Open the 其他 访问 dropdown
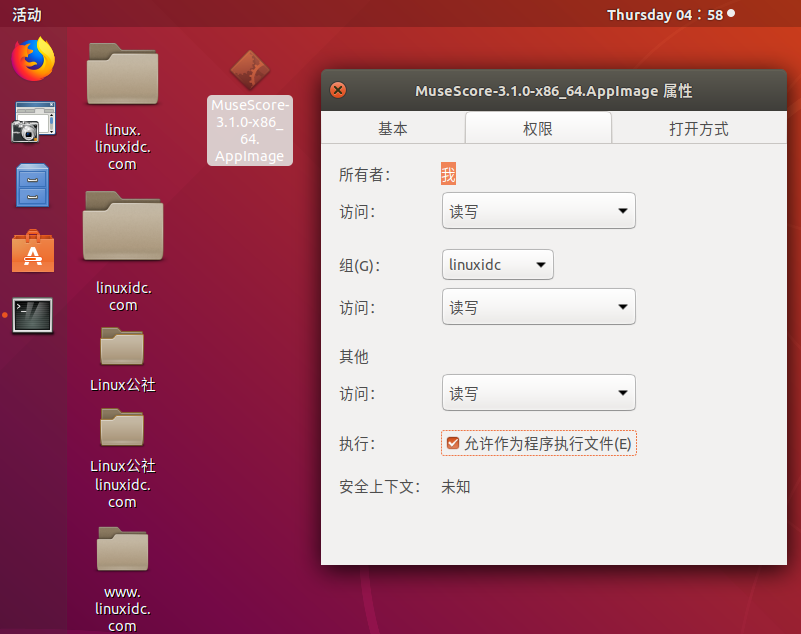This screenshot has height=634, width=801. pos(538,392)
